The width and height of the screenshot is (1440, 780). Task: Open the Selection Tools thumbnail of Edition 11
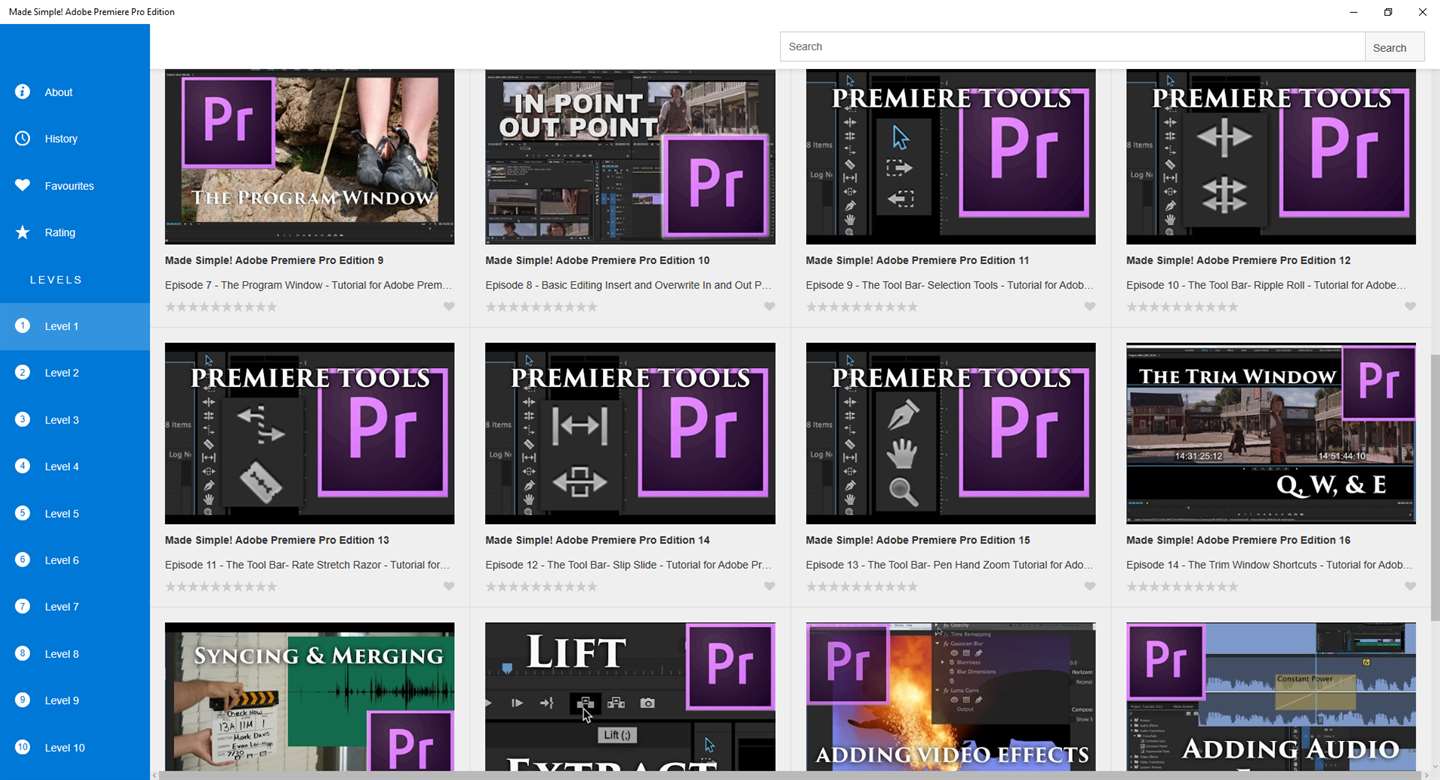click(x=951, y=157)
